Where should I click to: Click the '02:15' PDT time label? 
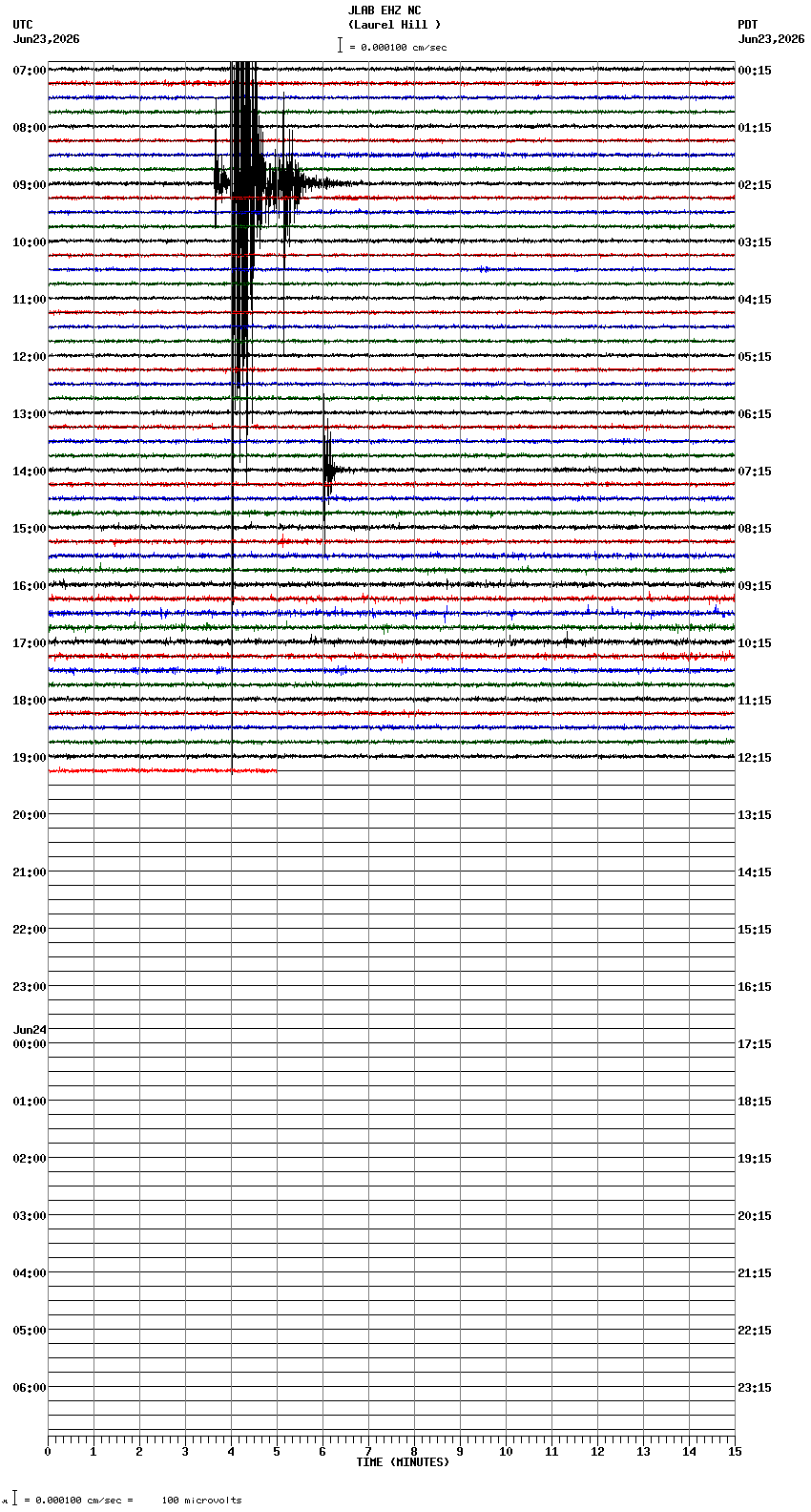tap(755, 185)
